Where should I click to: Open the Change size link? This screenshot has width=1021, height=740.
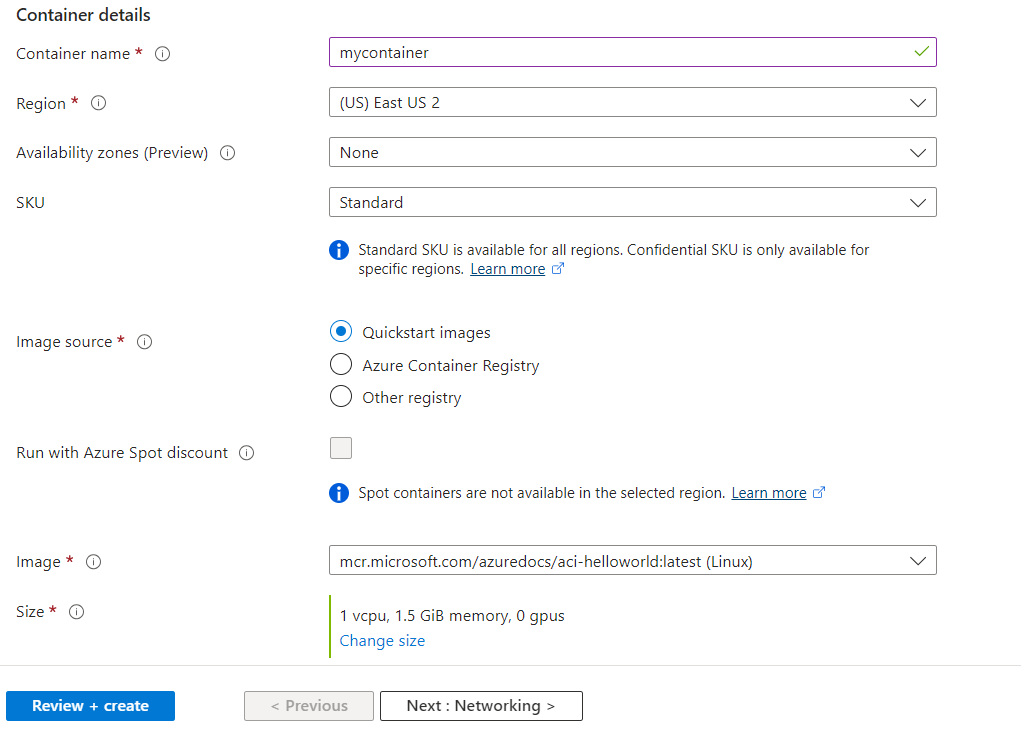382,641
